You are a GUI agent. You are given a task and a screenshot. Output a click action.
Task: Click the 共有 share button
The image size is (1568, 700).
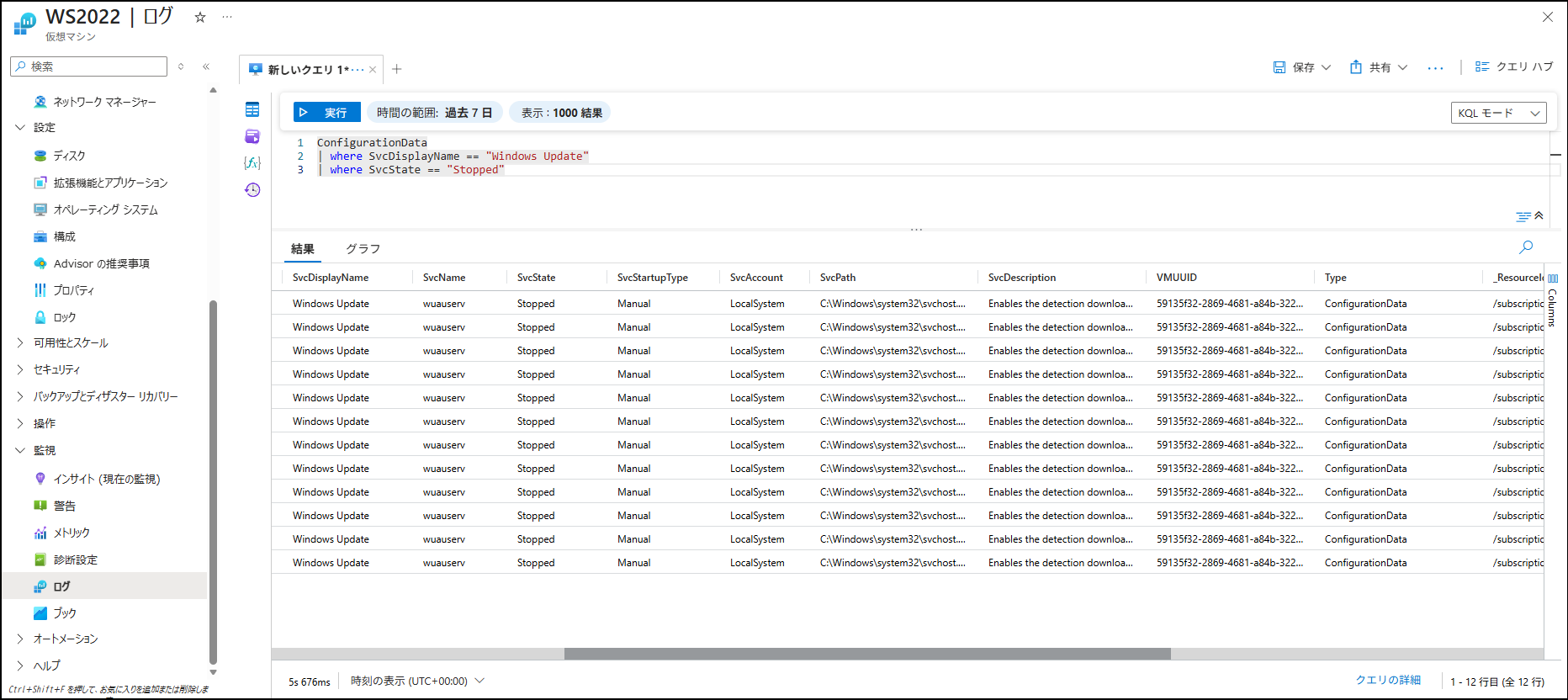1370,67
